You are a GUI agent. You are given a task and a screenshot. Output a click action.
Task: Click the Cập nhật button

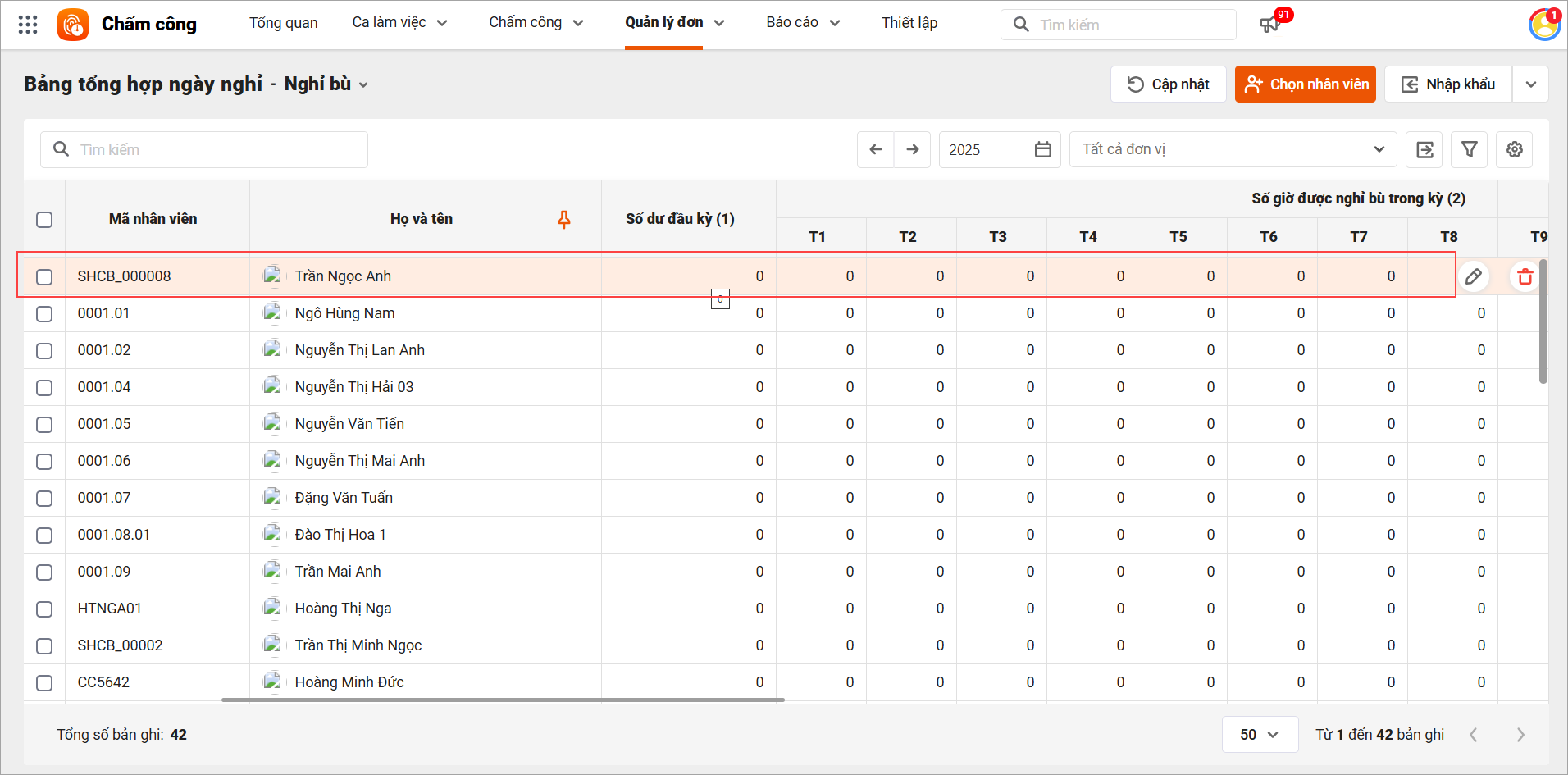1168,84
